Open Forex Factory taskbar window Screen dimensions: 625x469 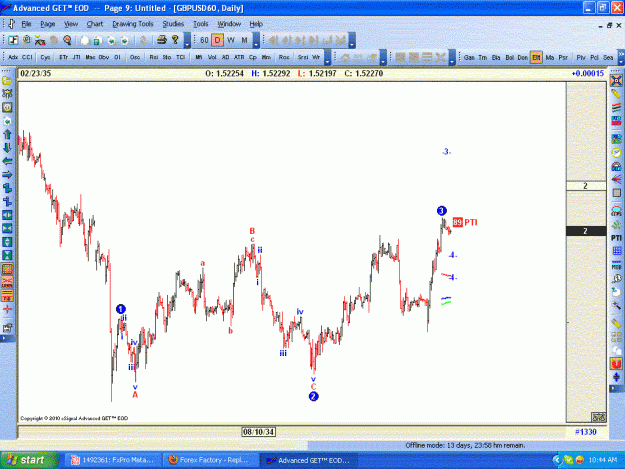tap(210, 460)
